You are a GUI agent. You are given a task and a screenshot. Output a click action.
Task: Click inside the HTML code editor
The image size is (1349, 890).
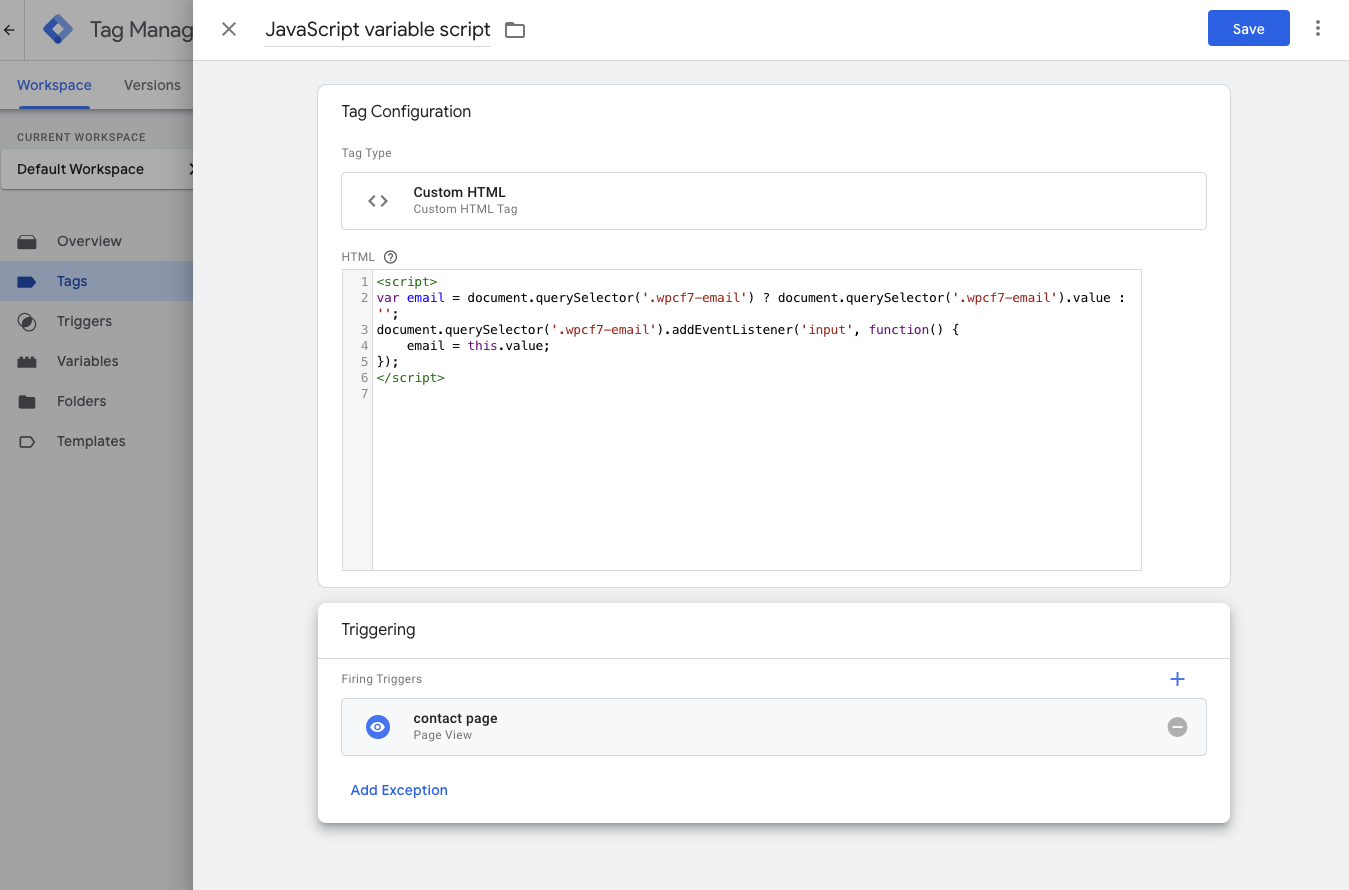(757, 420)
